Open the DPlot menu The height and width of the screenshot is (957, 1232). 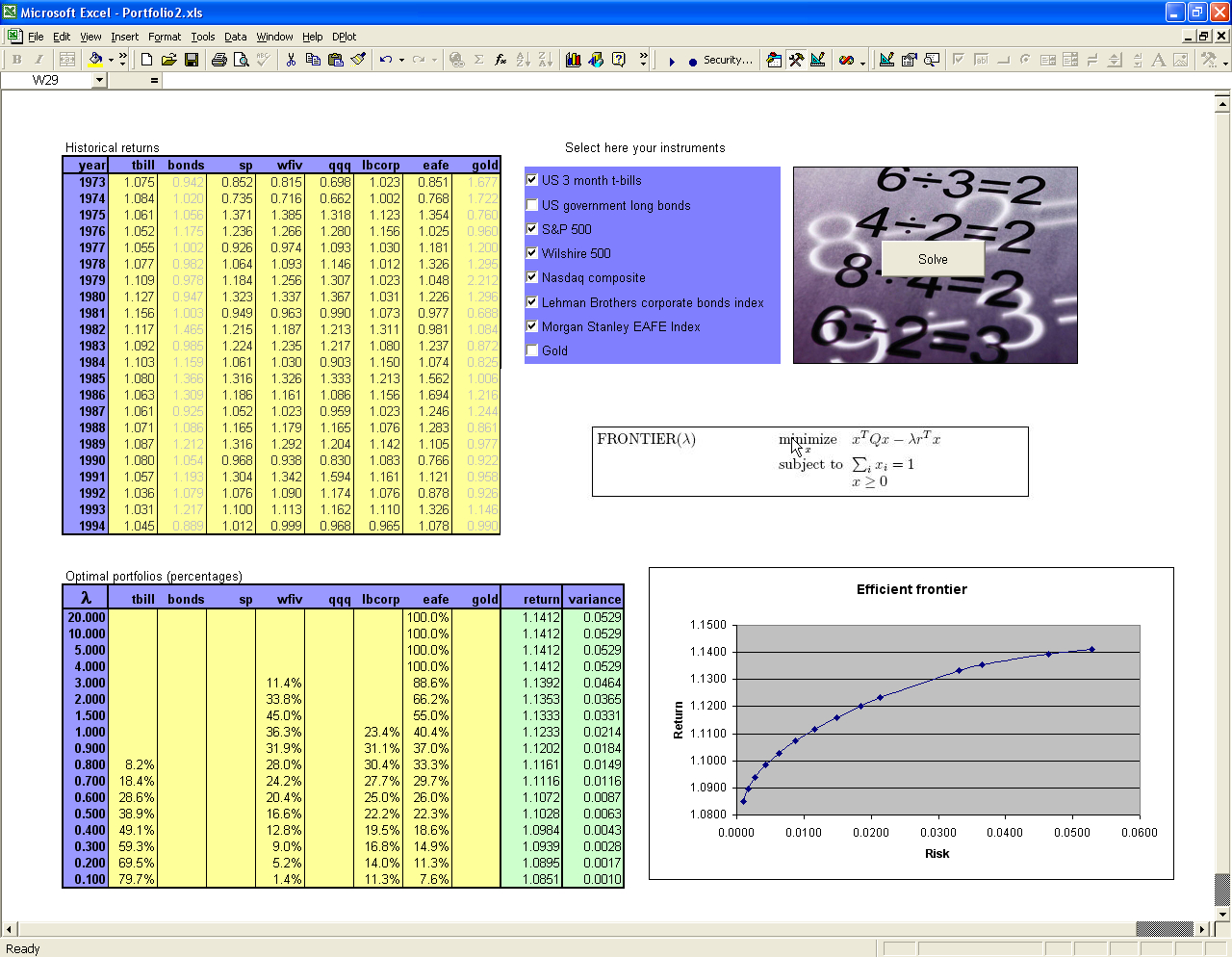[344, 37]
